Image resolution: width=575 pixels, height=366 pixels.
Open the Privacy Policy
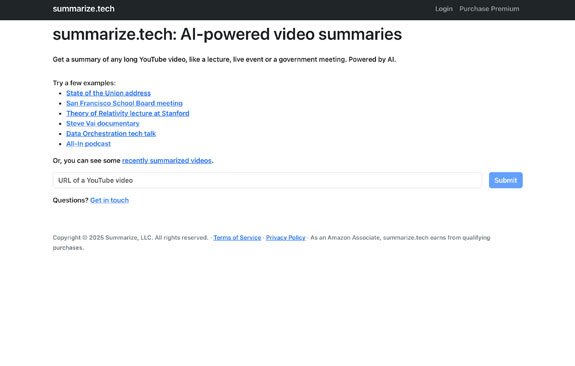point(285,238)
